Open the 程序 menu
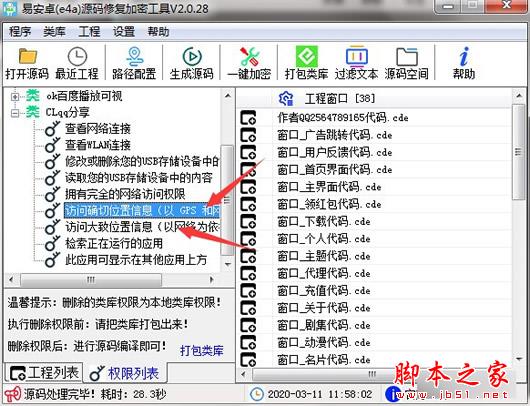Image resolution: width=530 pixels, height=406 pixels. (x=20, y=32)
